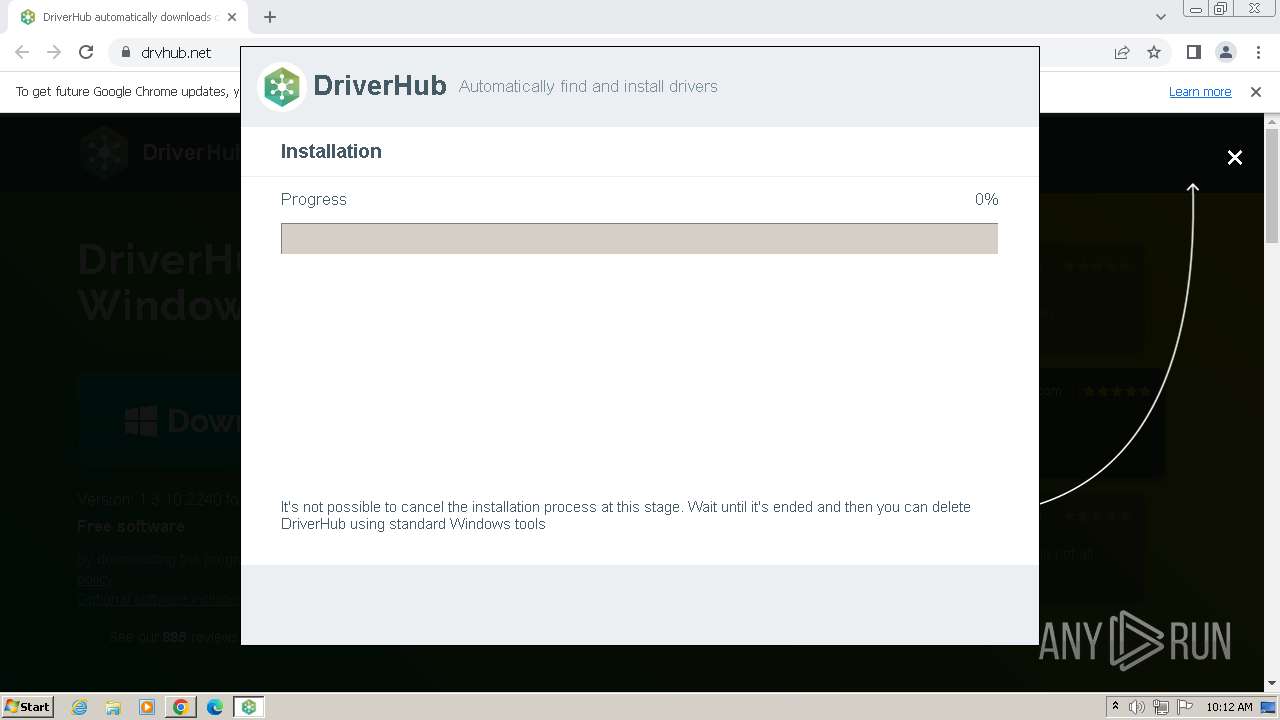This screenshot has height=720, width=1280.
Task: Dismiss the Chrome updates infobar
Action: (x=1256, y=92)
